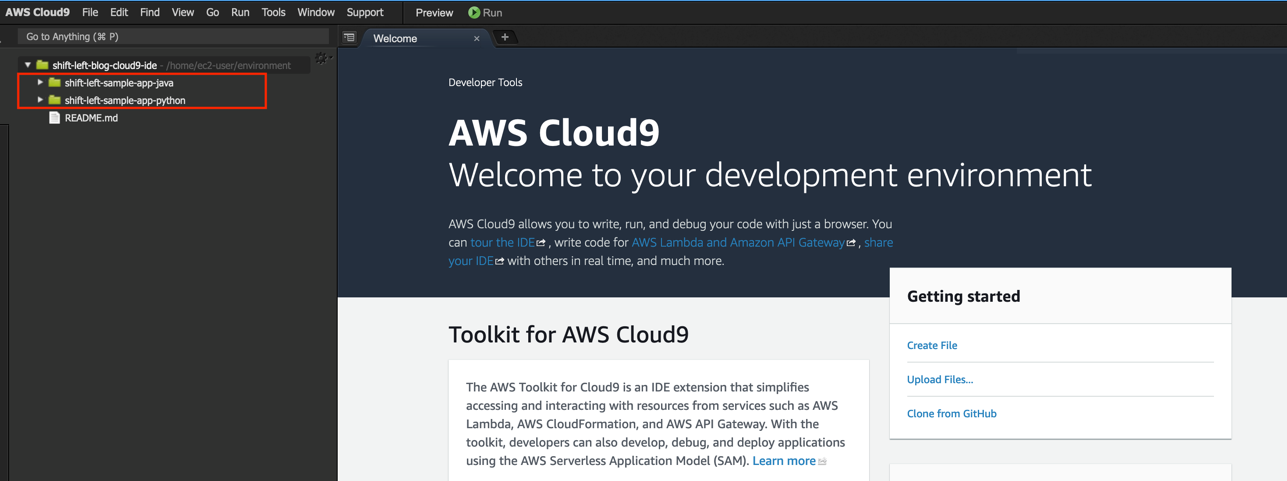Collapse the shift-left-blog-cloud9-ide root folder

(x=28, y=65)
